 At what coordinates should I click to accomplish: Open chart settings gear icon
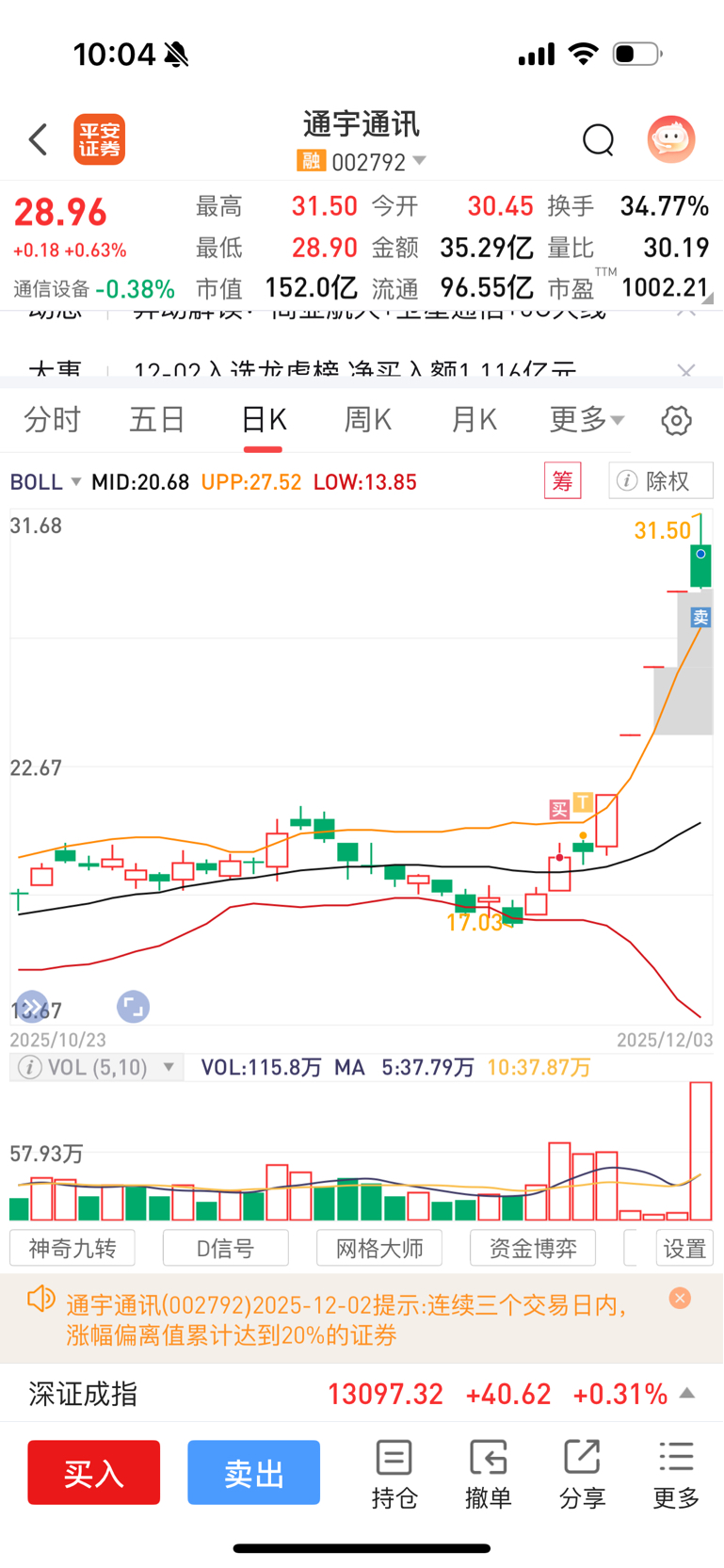tap(676, 420)
